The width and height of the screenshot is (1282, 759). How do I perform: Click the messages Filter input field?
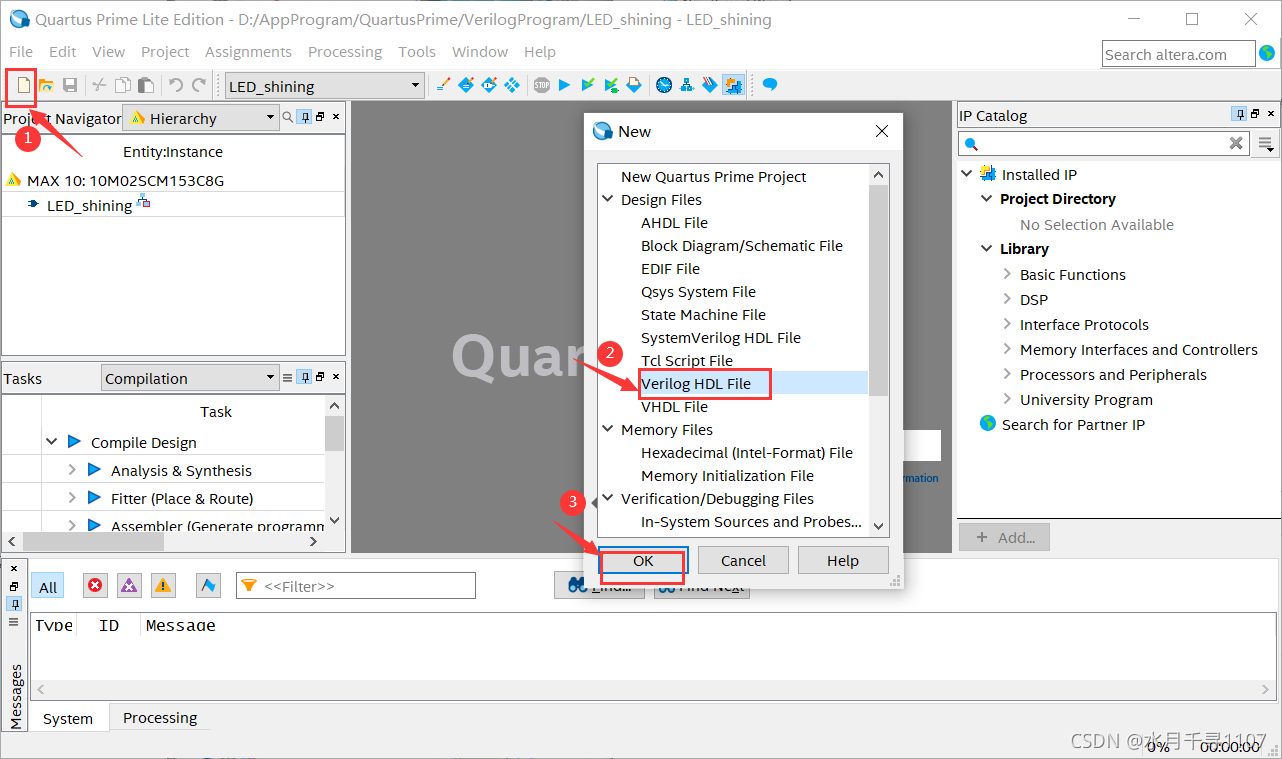(355, 586)
